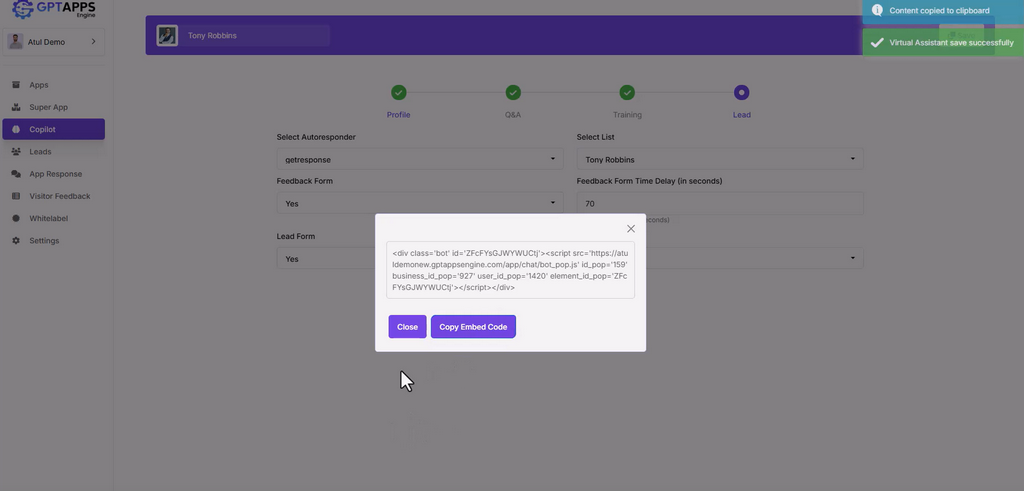Viewport: 1024px width, 491px height.
Task: Click the App Response chat icon
Action: pyautogui.click(x=16, y=174)
